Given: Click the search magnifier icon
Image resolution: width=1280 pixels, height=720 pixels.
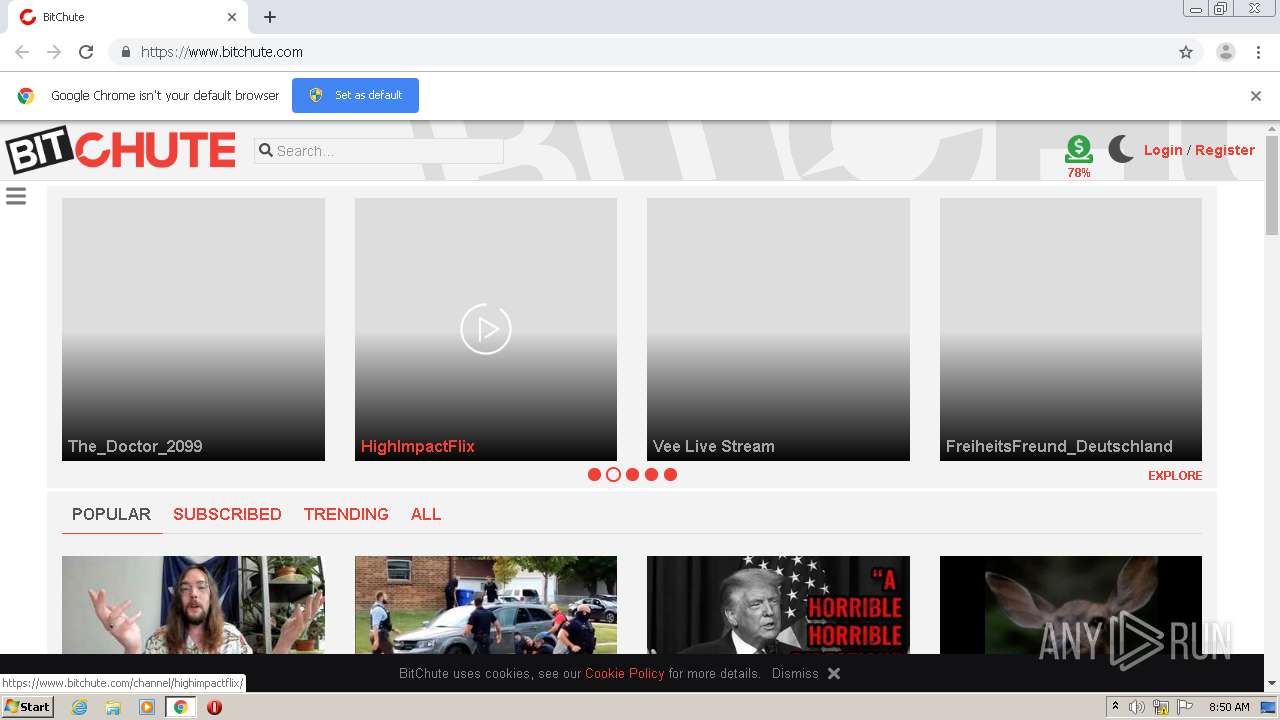Looking at the screenshot, I should click(x=266, y=150).
